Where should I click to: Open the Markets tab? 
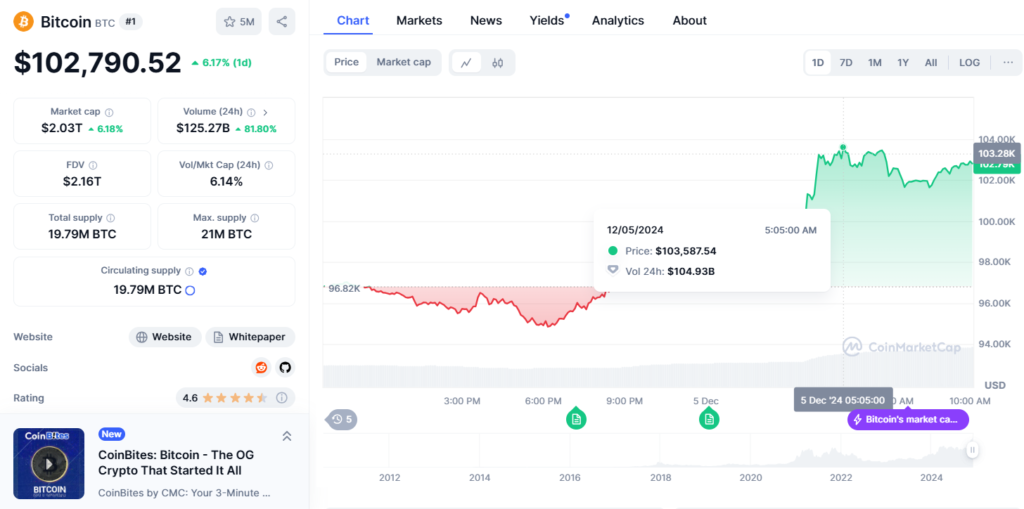(419, 20)
